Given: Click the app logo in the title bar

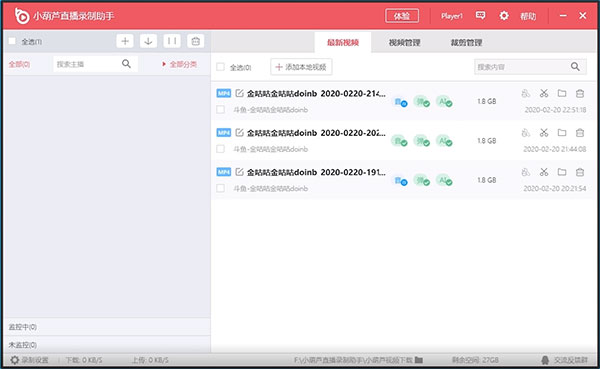Looking at the screenshot, I should 21,16.
